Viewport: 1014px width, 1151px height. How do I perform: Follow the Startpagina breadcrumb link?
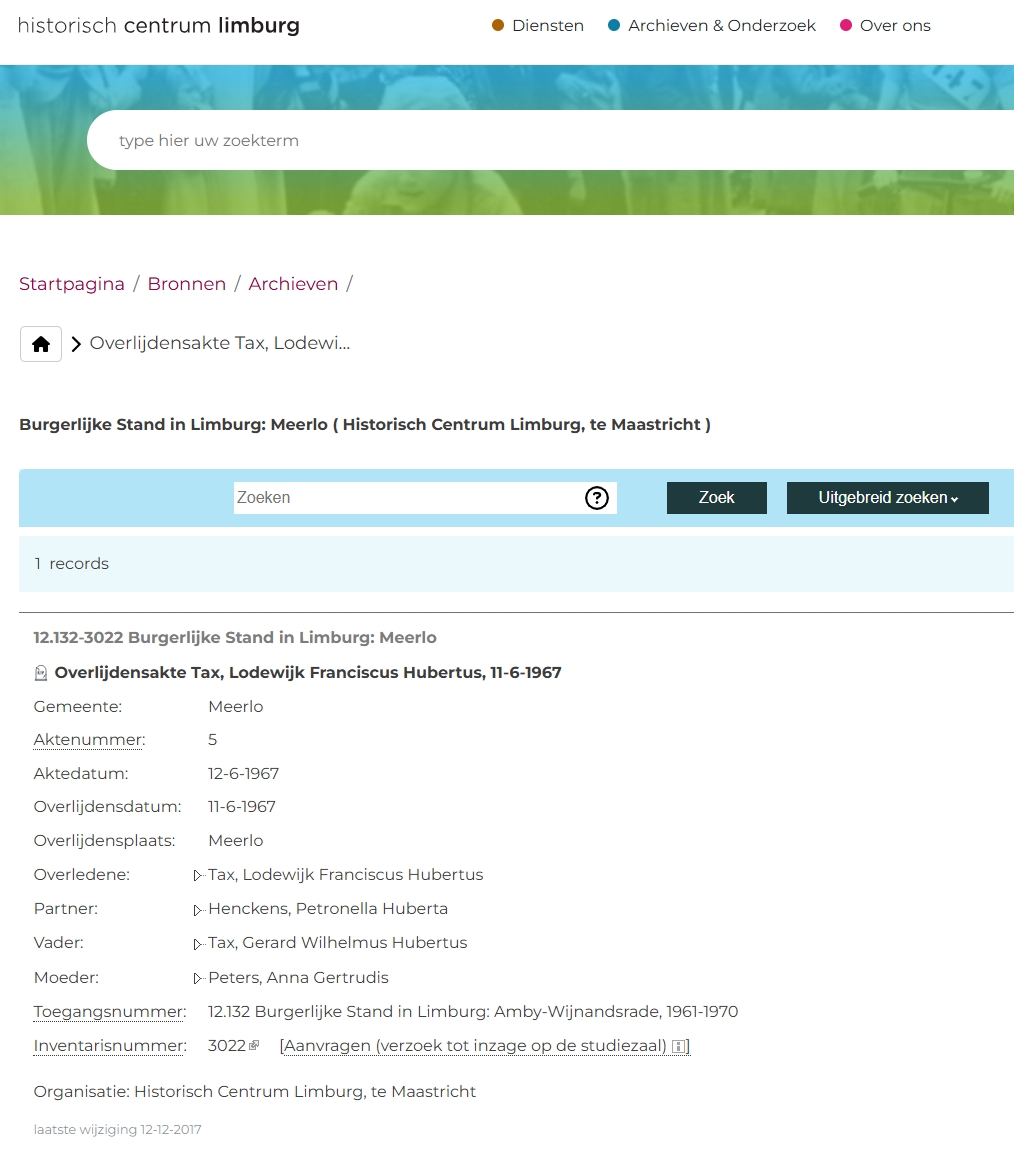click(72, 284)
